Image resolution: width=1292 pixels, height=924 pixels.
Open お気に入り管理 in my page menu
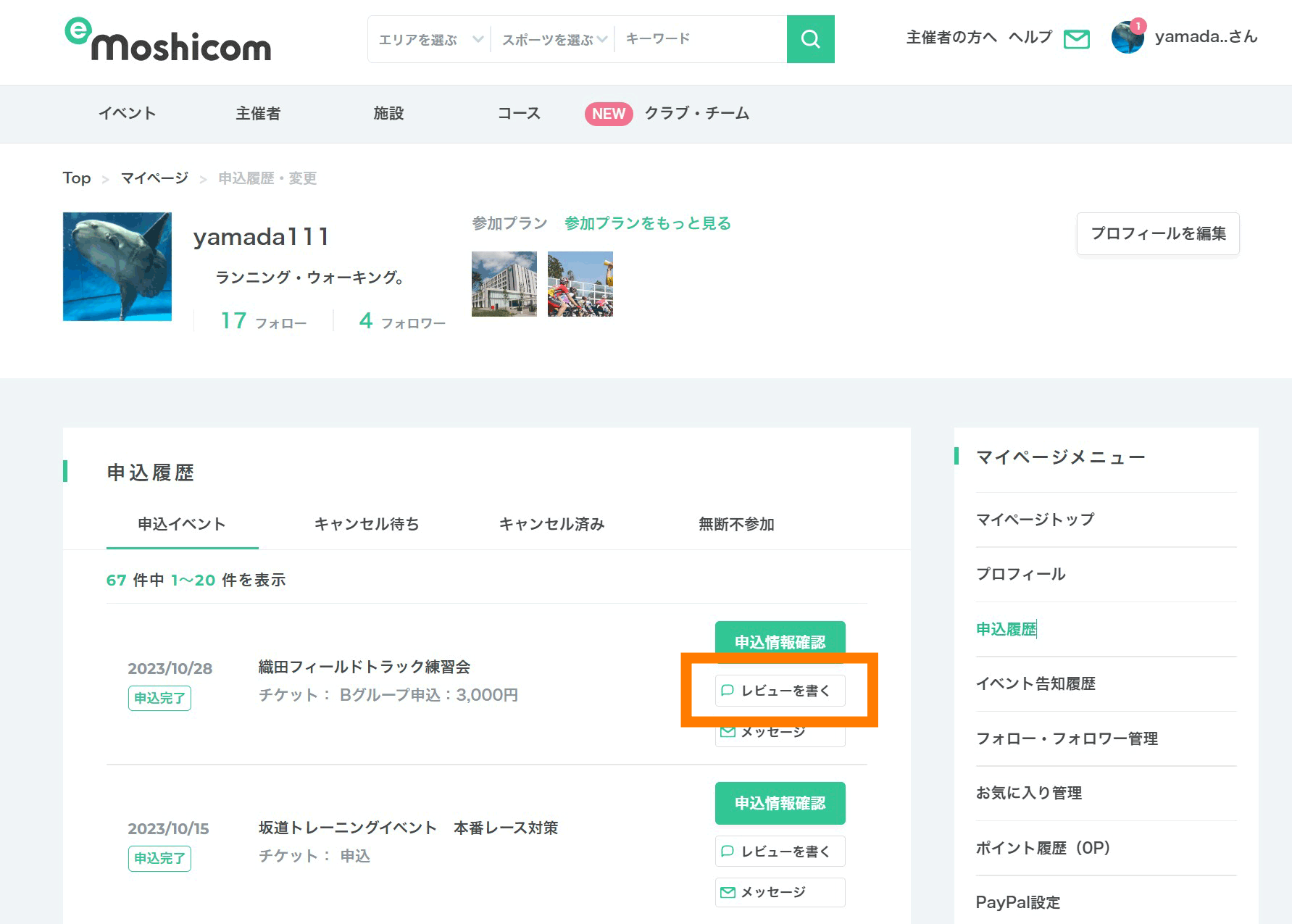coord(1028,793)
